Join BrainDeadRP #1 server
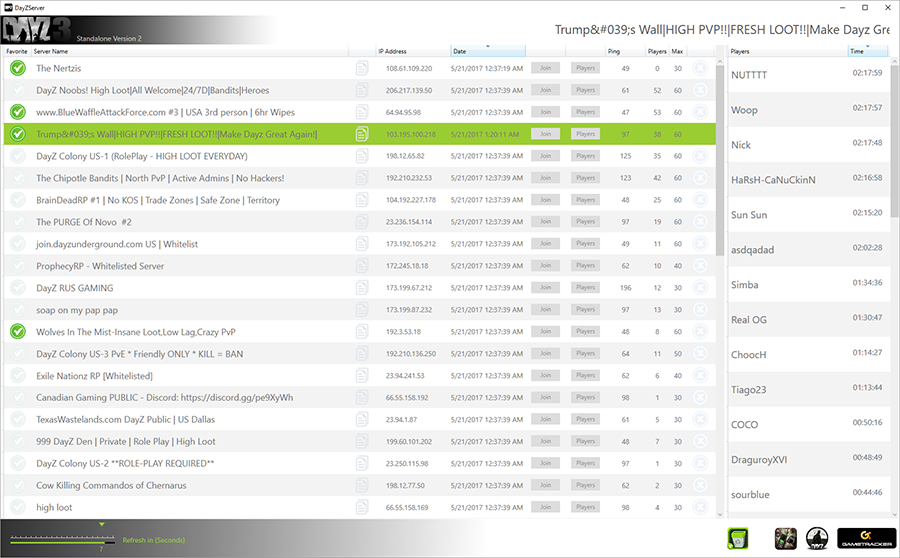 [x=545, y=200]
